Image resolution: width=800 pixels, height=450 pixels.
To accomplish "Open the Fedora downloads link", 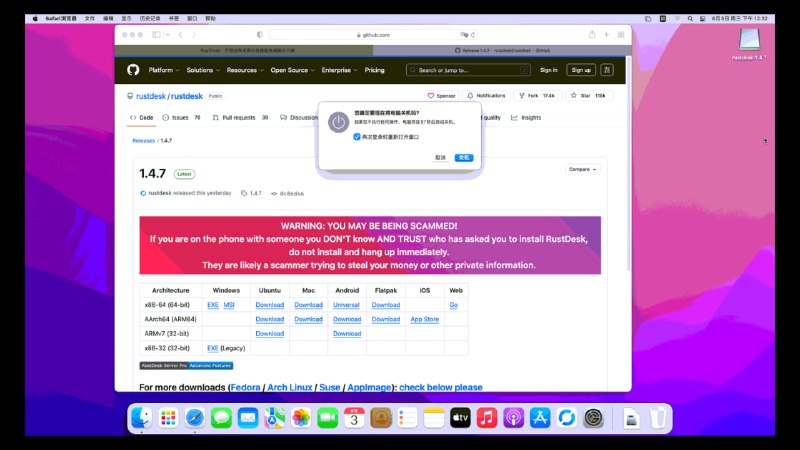I will 245,387.
